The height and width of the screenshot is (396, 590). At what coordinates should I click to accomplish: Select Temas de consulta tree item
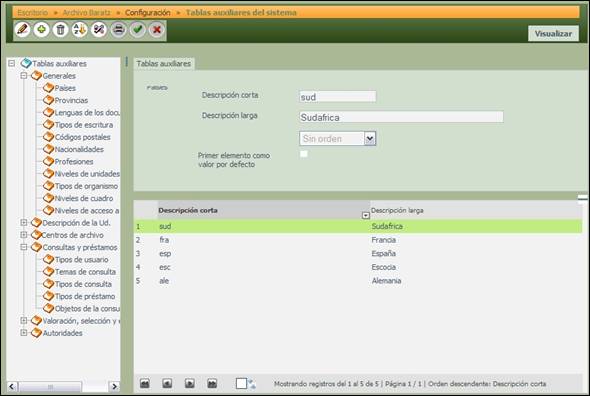[x=85, y=271]
